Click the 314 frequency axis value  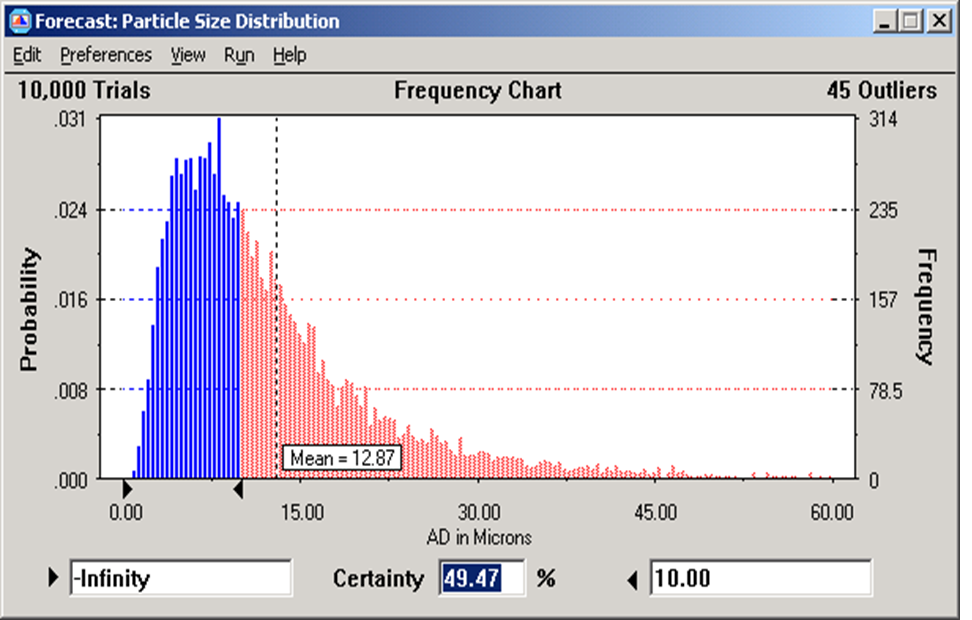pos(883,119)
